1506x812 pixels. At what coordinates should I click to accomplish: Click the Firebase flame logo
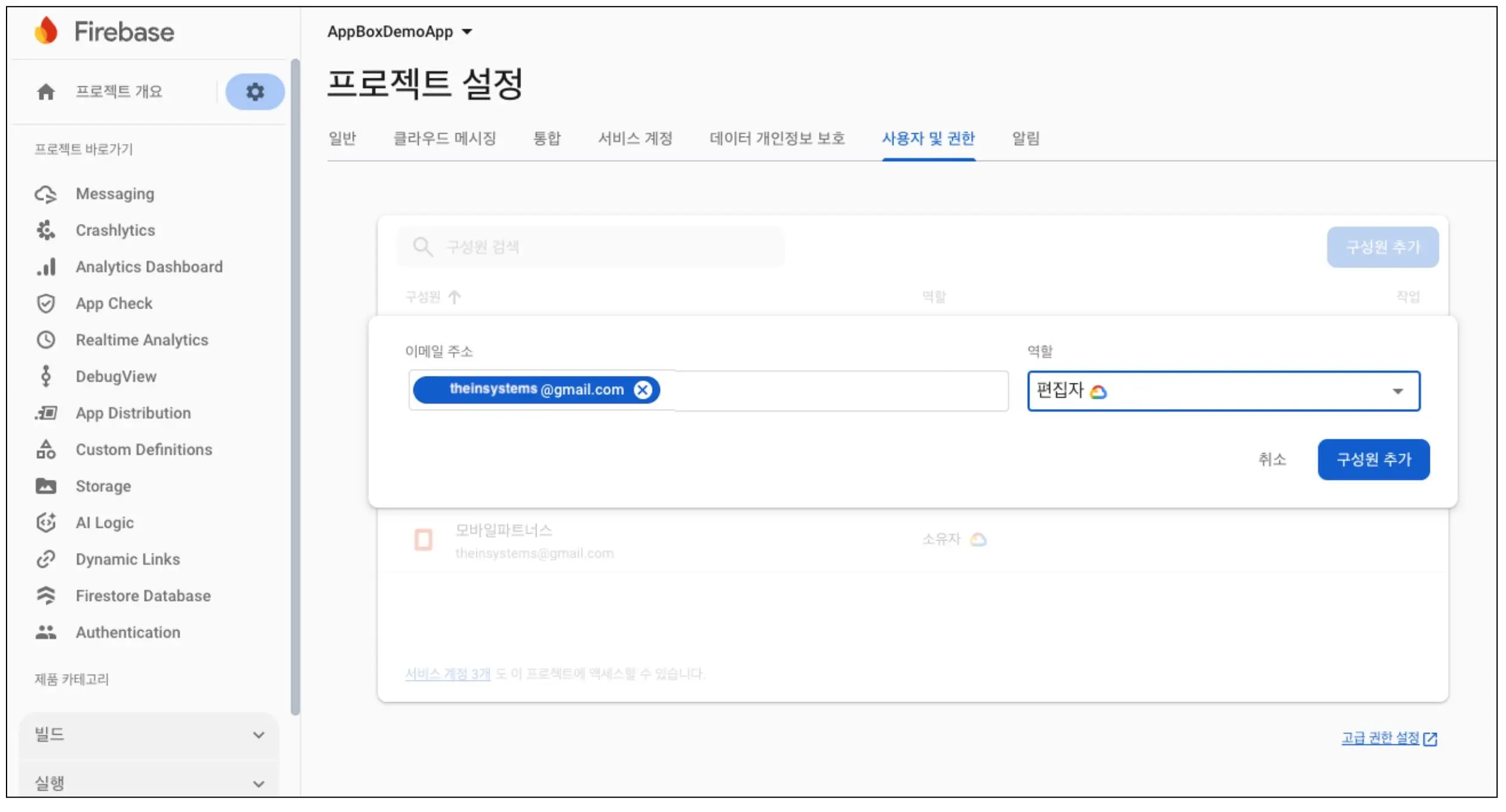point(46,30)
